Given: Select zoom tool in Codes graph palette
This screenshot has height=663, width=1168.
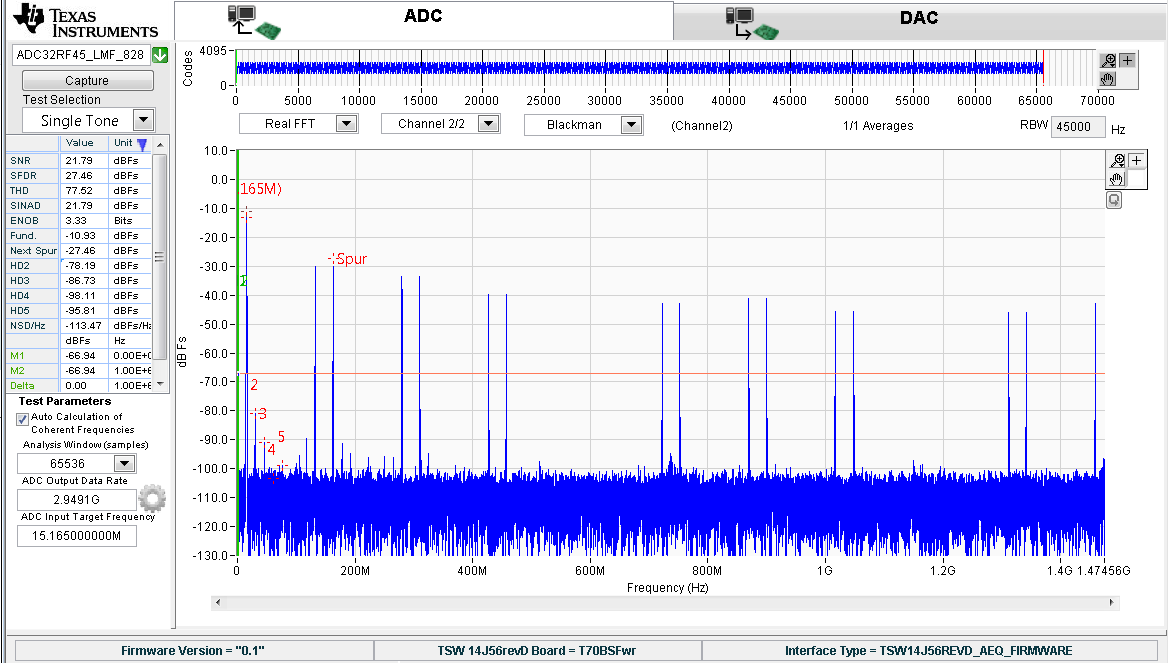Looking at the screenshot, I should pyautogui.click(x=1108, y=60).
